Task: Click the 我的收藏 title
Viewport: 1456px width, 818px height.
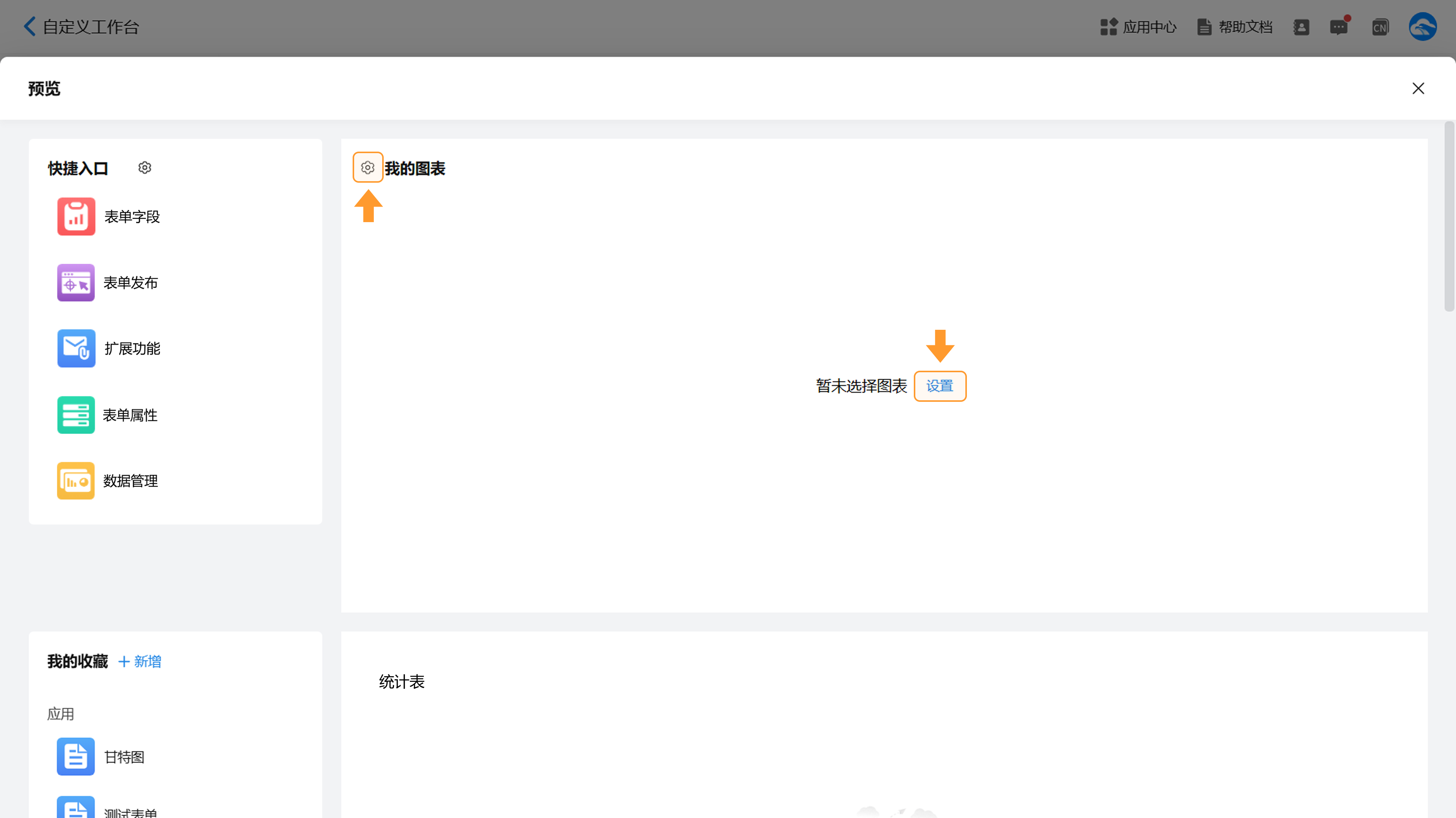Action: point(78,661)
